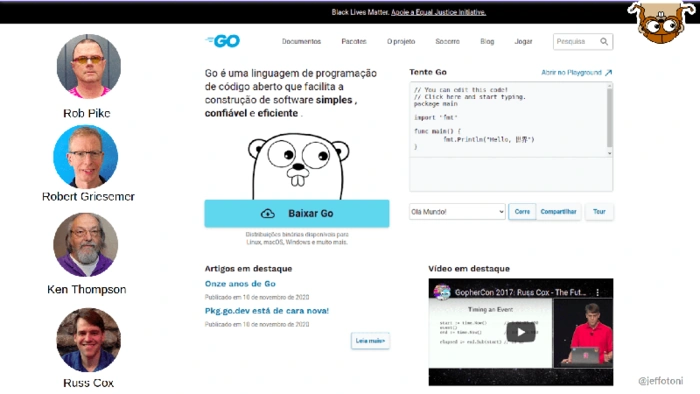The height and width of the screenshot is (394, 700).
Task: Open Pkg.go.dev está de cara nova article
Action: pos(267,311)
